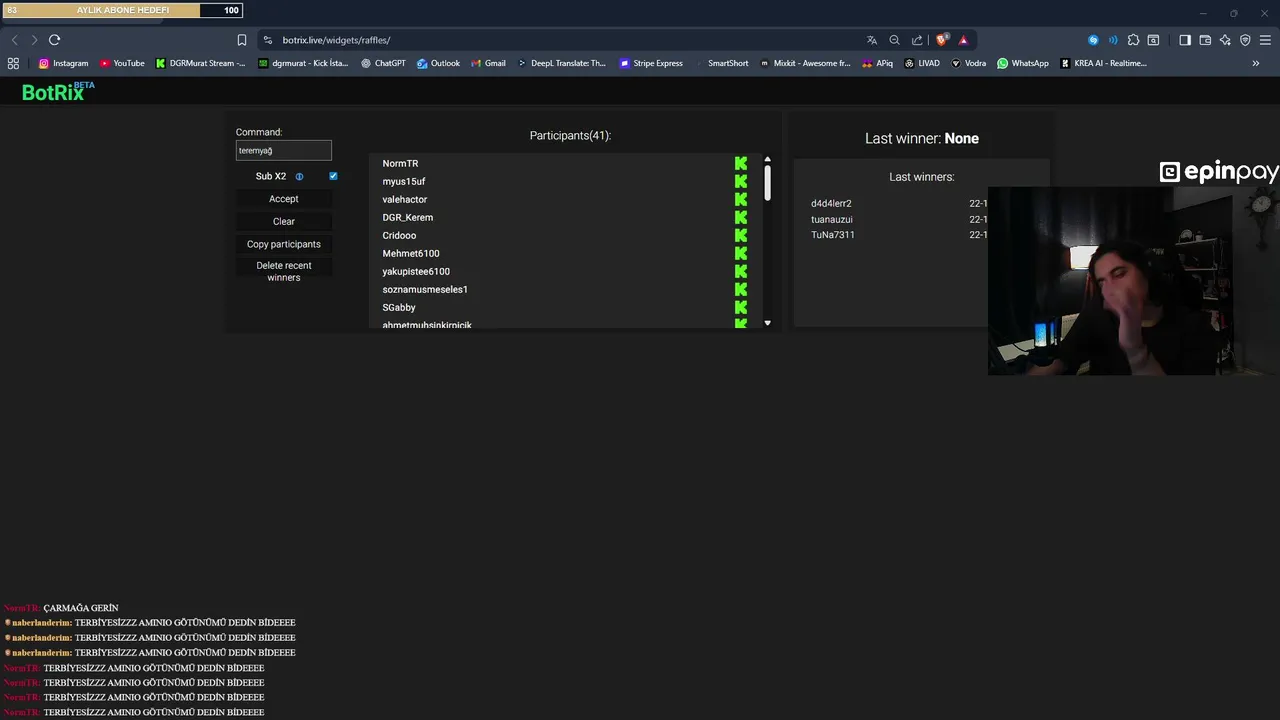Toggle the browser sidebar panel icon
The width and height of the screenshot is (1280, 720).
tap(1185, 40)
